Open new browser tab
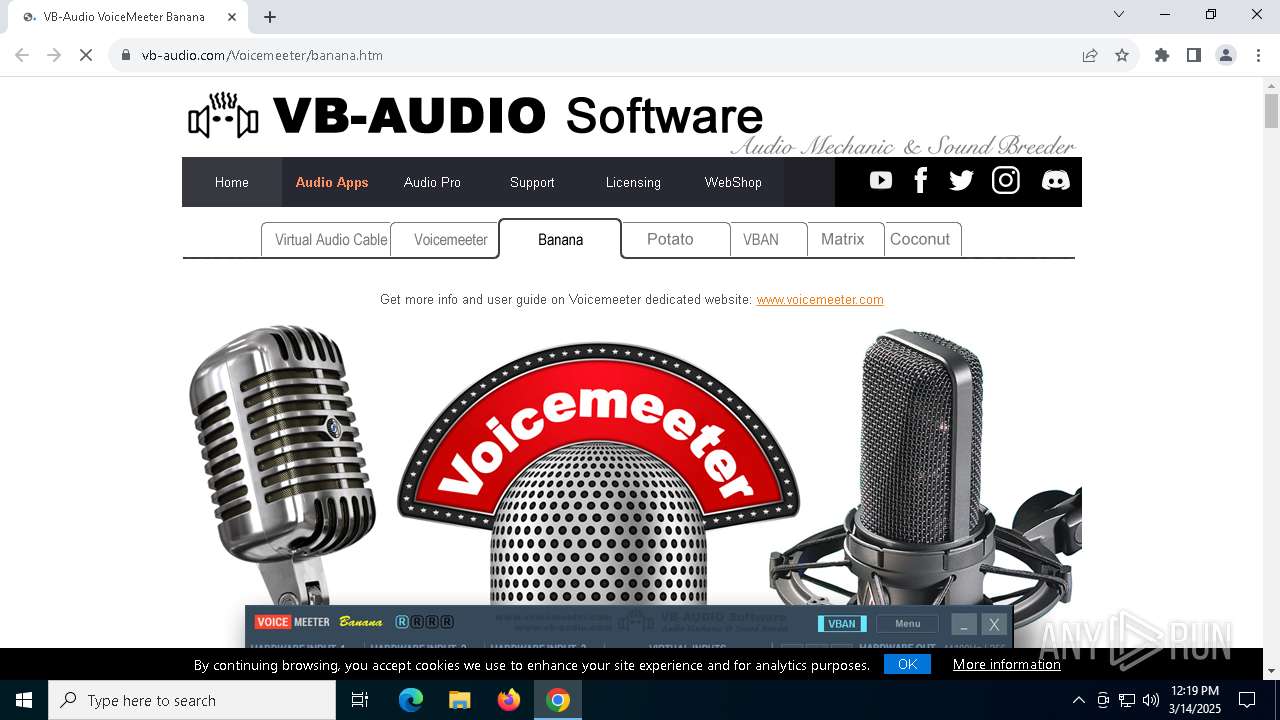This screenshot has width=1280, height=720. [x=270, y=16]
